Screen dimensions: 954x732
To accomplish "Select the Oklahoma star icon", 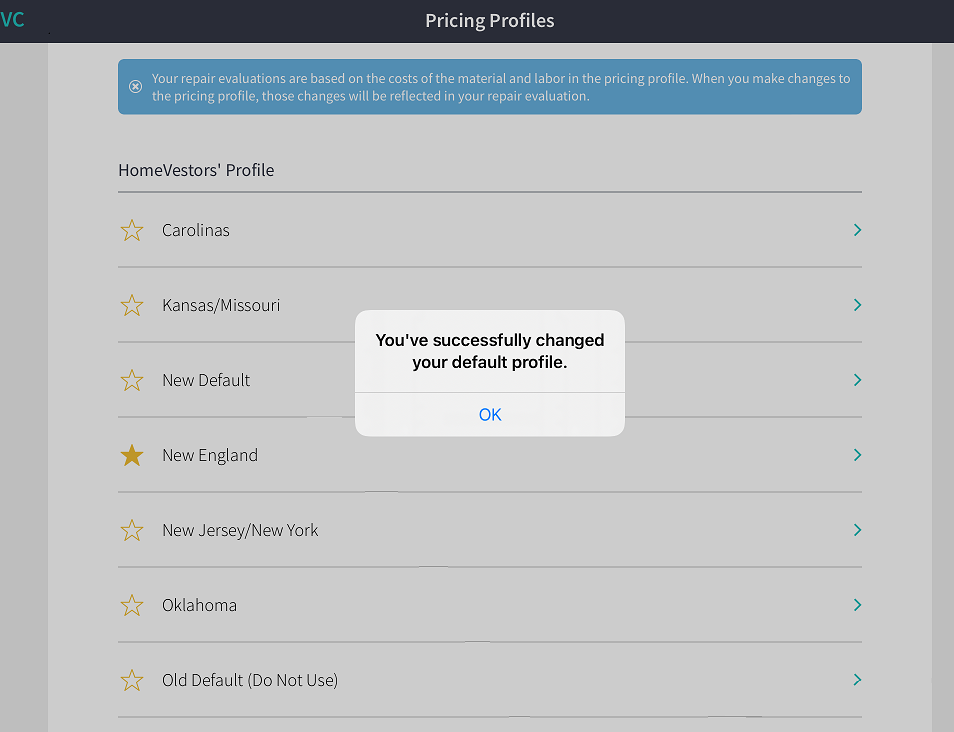I will (132, 605).
